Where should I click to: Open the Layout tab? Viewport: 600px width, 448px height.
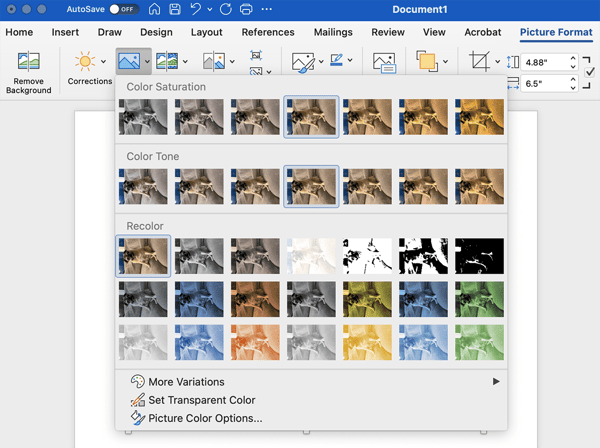(x=207, y=32)
